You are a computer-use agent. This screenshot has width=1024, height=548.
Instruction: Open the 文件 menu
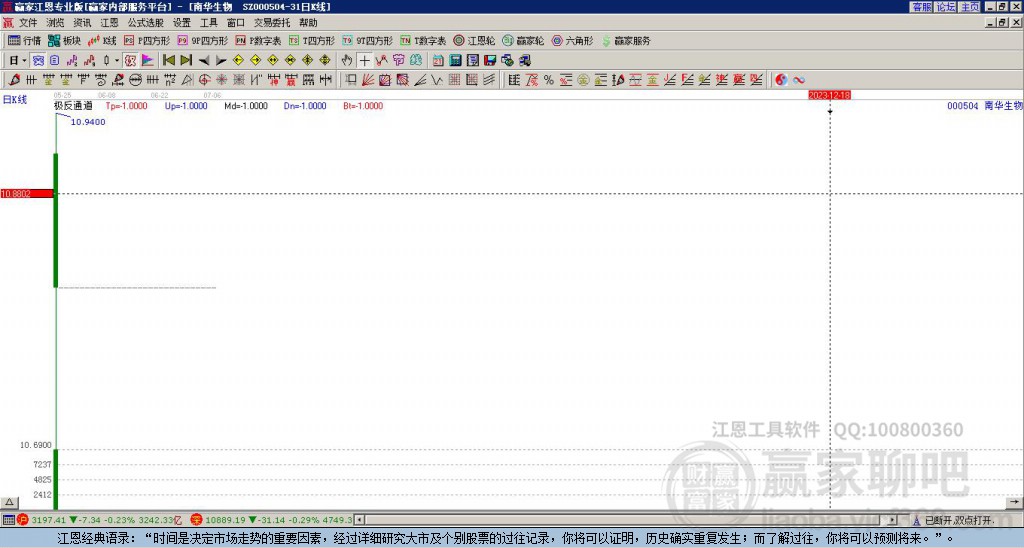pyautogui.click(x=28, y=23)
